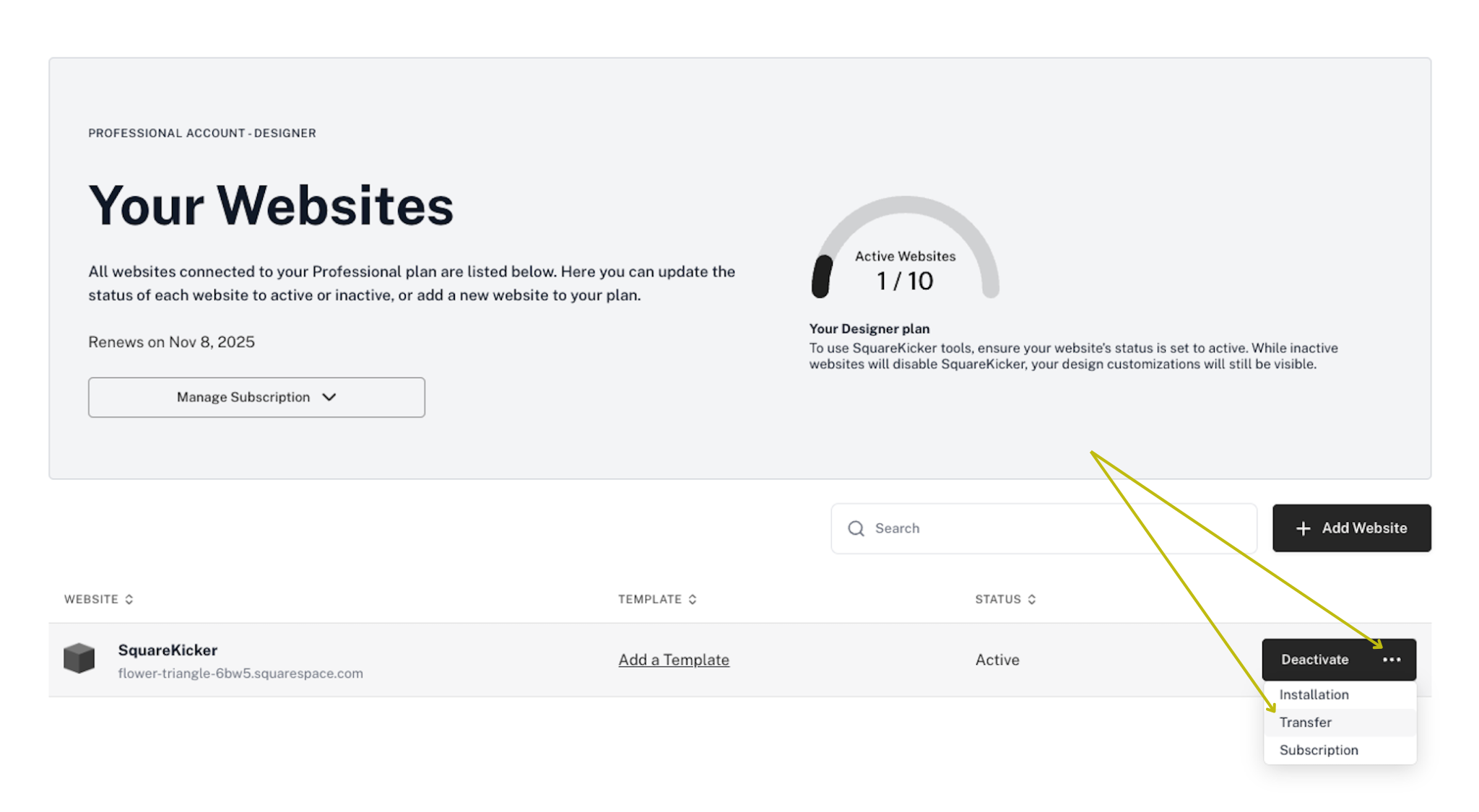
Task: Click the Active status indicator
Action: point(996,659)
